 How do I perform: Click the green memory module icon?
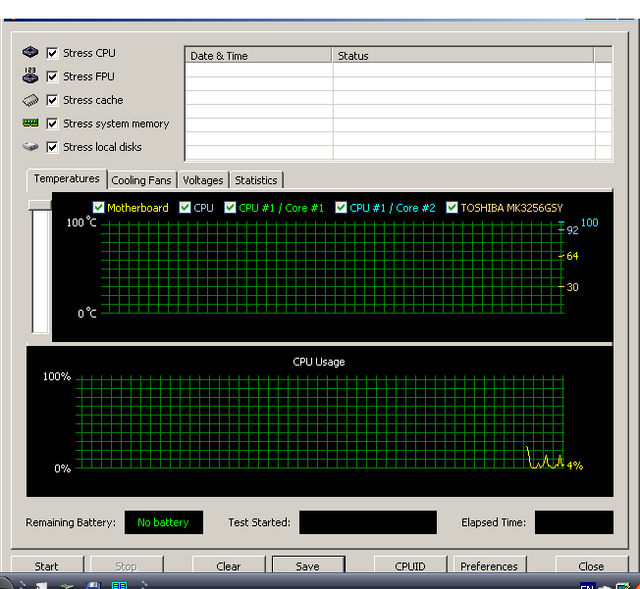pyautogui.click(x=30, y=123)
